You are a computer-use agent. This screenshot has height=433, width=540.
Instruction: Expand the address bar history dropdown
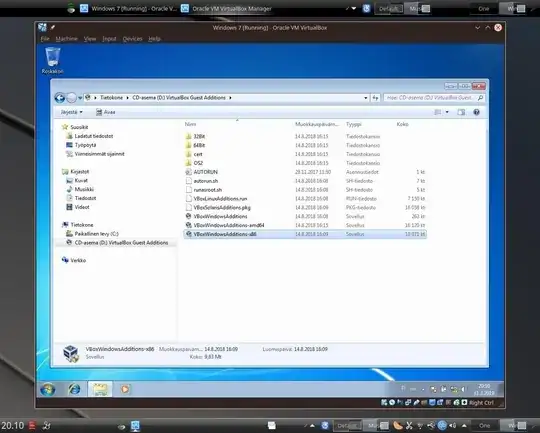(x=366, y=98)
